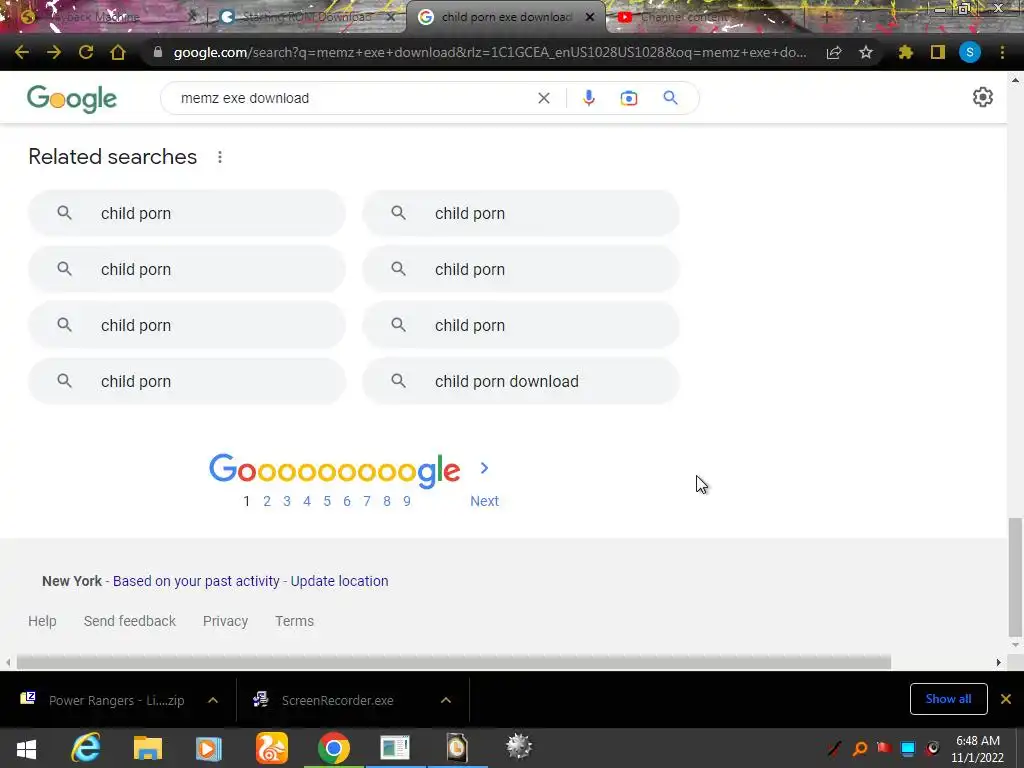Screen dimensions: 1024x768
Task: Click inside the Google search input field
Action: (353, 98)
